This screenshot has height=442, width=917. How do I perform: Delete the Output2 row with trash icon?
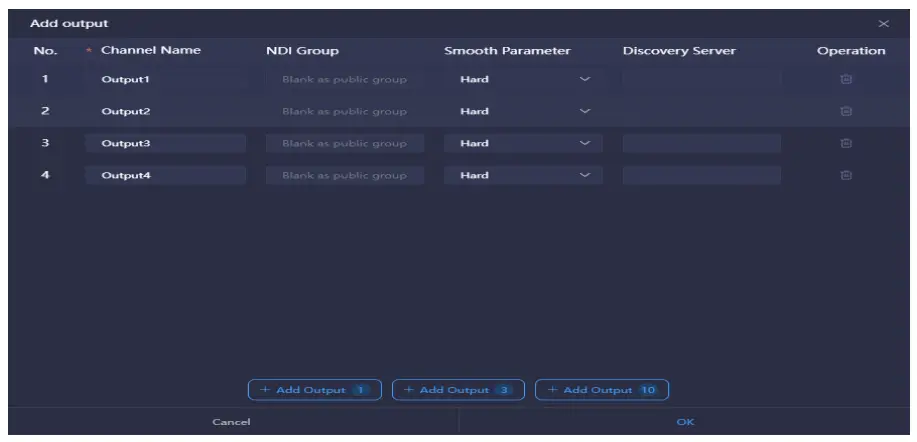(x=846, y=111)
